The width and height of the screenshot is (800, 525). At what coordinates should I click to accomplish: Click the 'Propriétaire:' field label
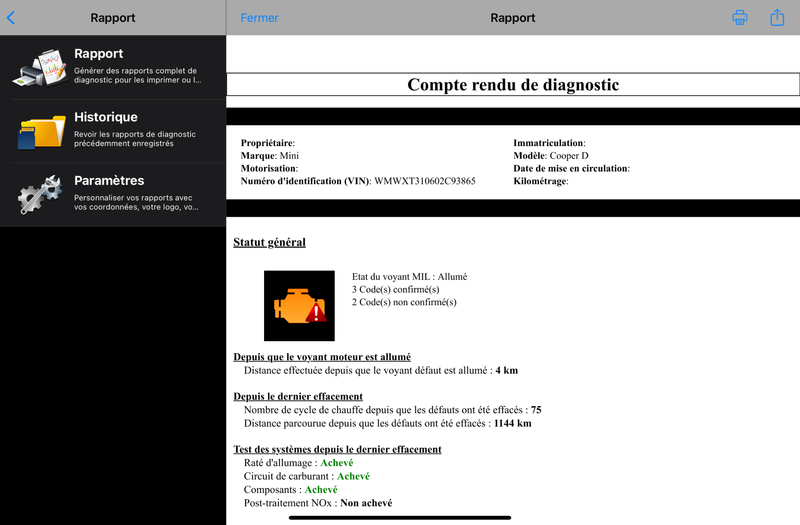(x=268, y=143)
